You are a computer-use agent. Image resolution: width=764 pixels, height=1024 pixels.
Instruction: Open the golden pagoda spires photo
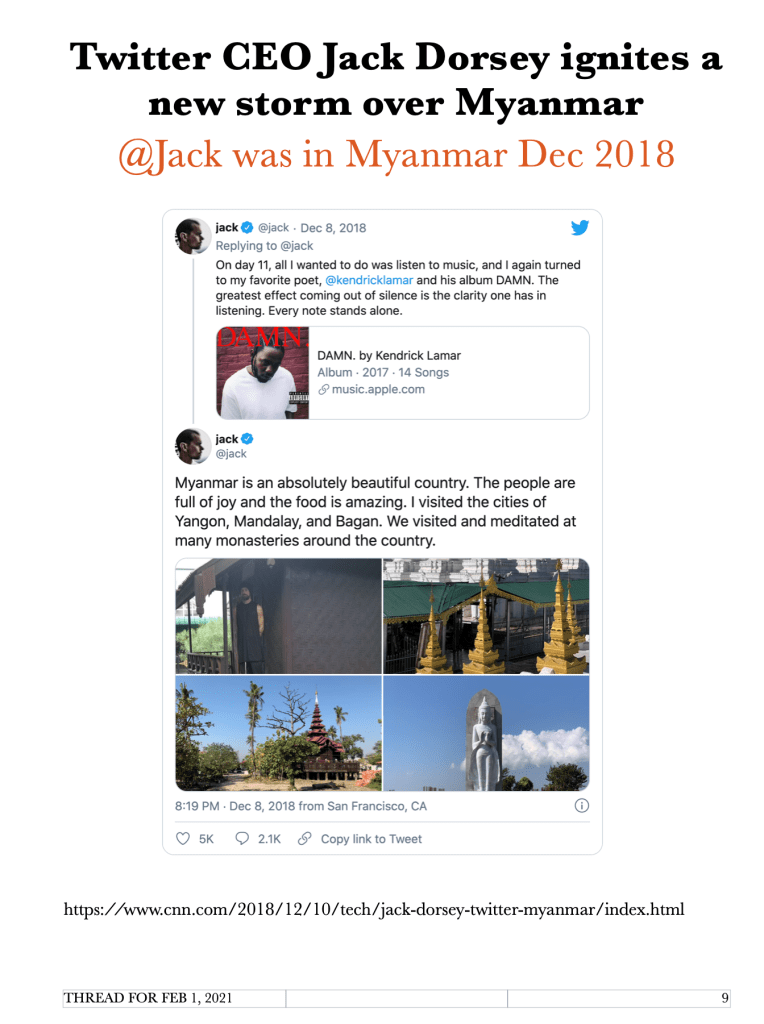[x=486, y=616]
